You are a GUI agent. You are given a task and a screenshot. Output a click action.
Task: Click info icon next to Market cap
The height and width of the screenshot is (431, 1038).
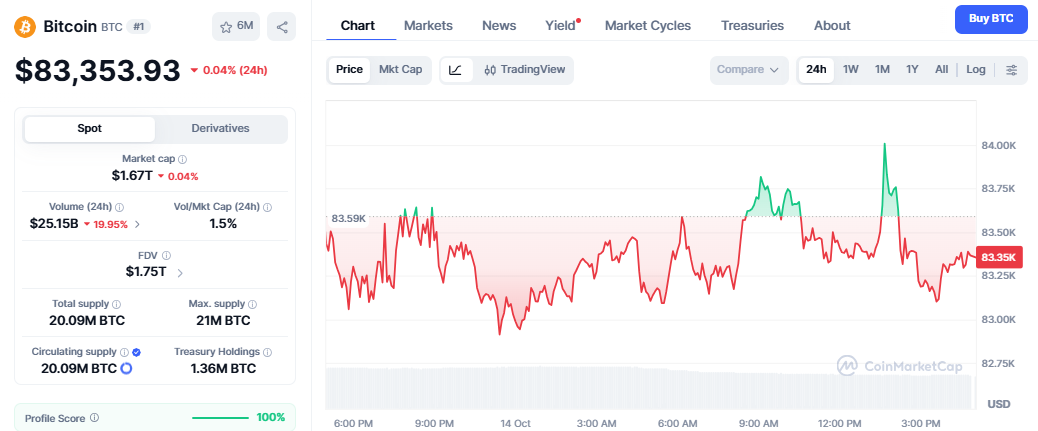pos(183,159)
